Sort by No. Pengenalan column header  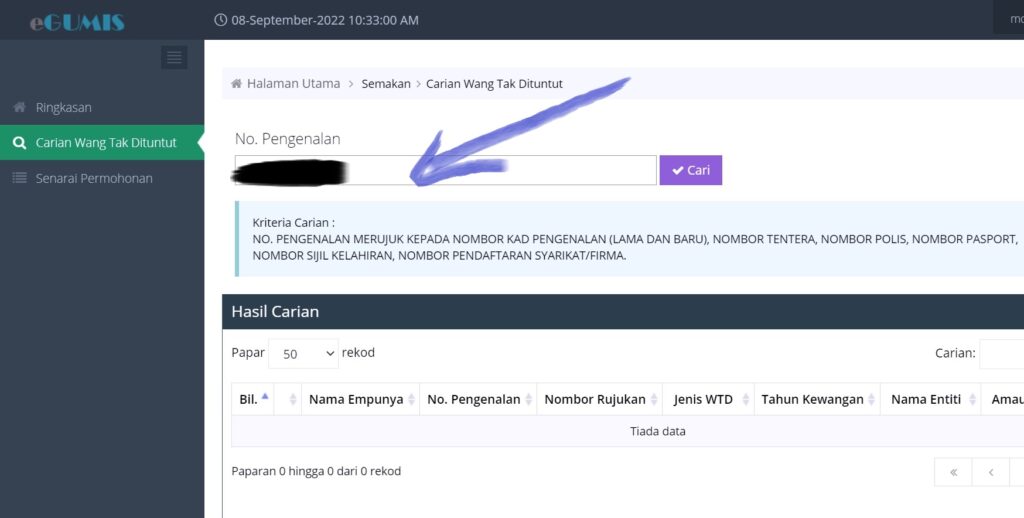tap(478, 399)
